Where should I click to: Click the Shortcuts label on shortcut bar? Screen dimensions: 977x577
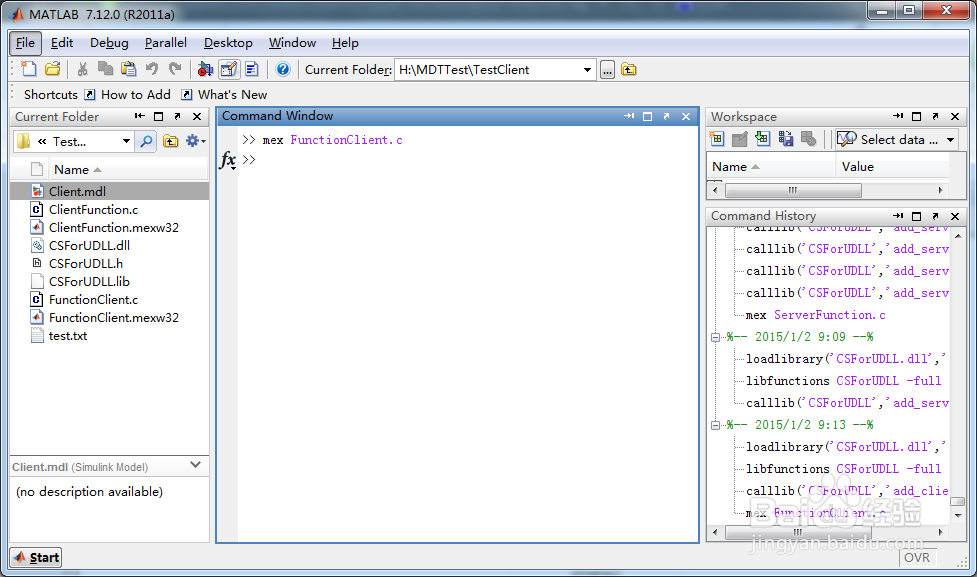(50, 95)
